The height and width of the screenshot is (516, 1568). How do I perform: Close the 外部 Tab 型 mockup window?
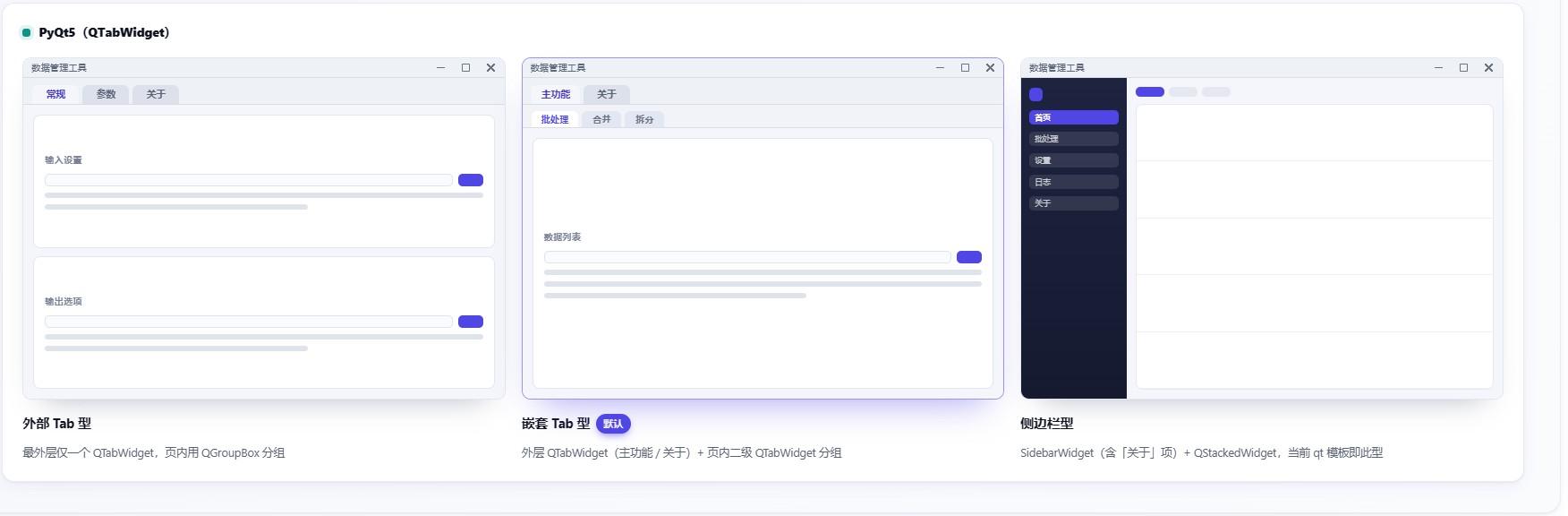[x=490, y=68]
